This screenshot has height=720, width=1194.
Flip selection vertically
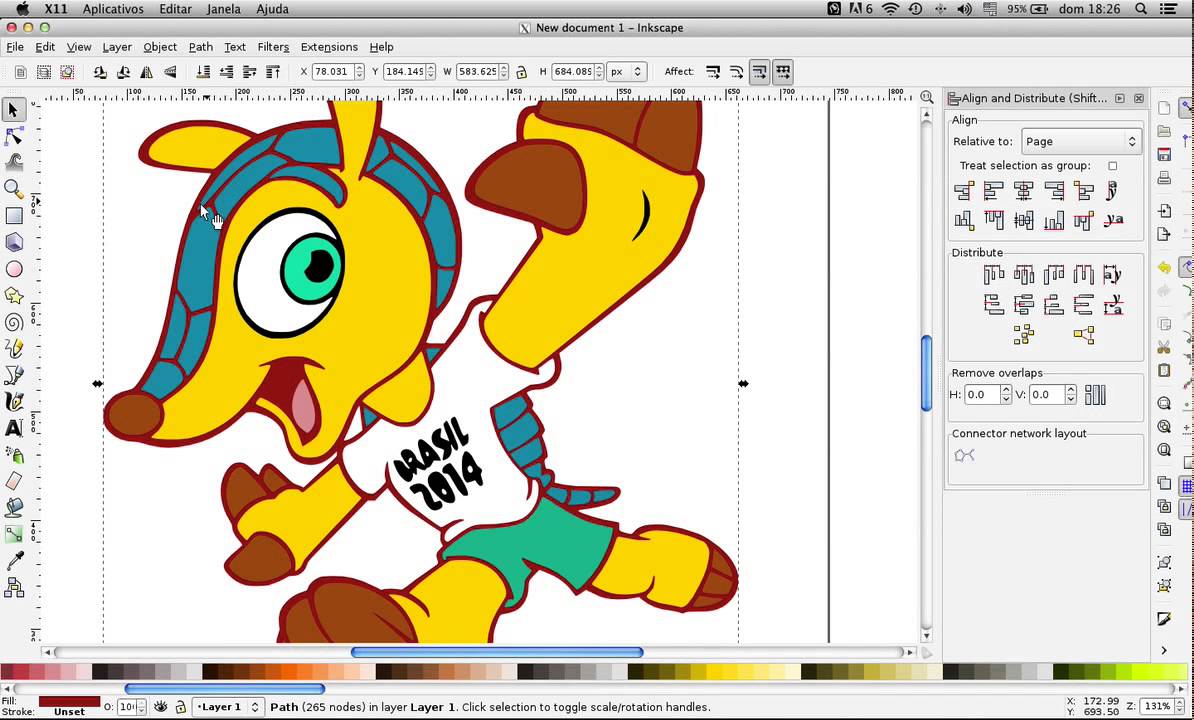[x=170, y=72]
